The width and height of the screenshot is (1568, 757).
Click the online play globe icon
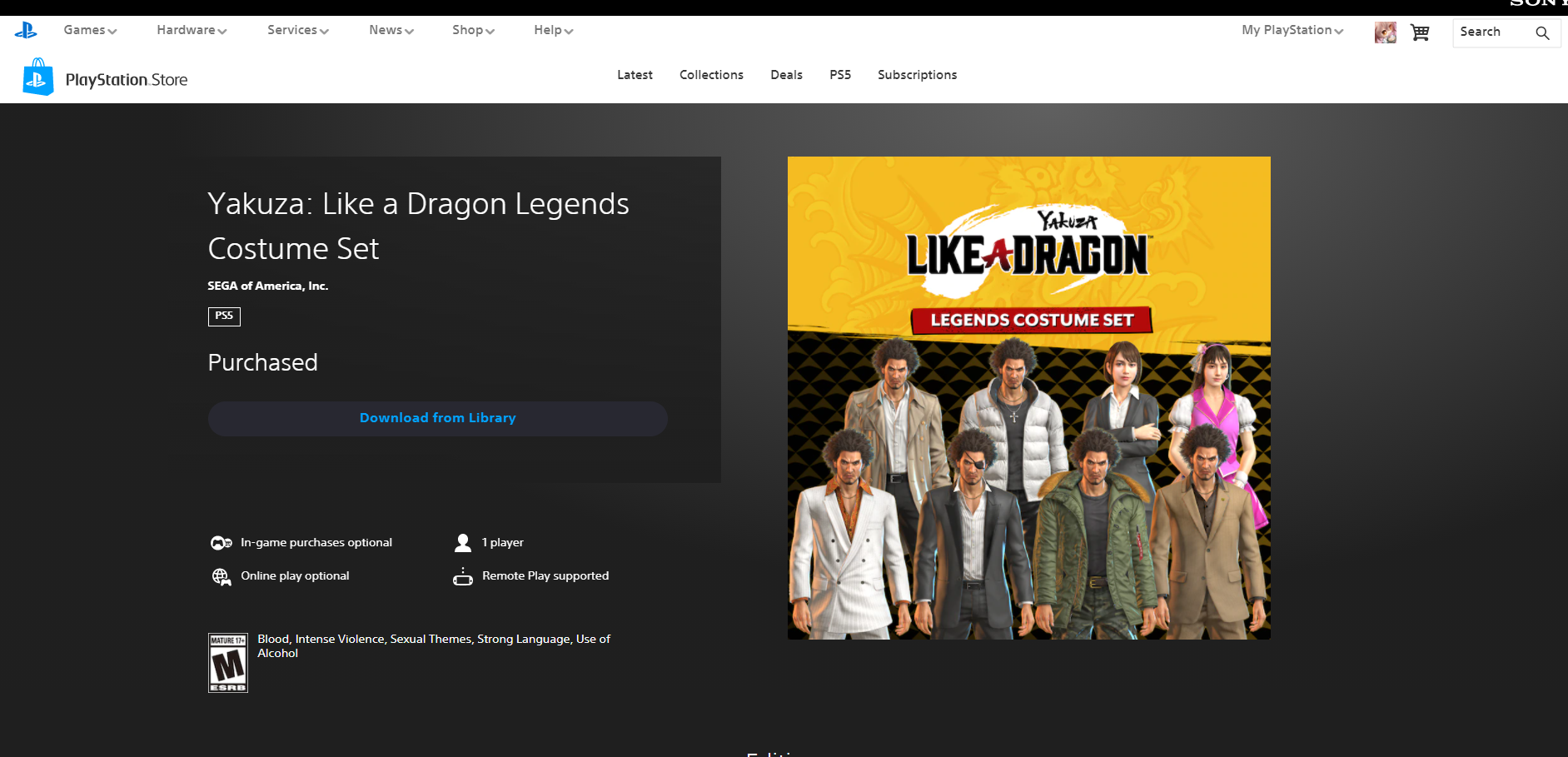click(221, 576)
